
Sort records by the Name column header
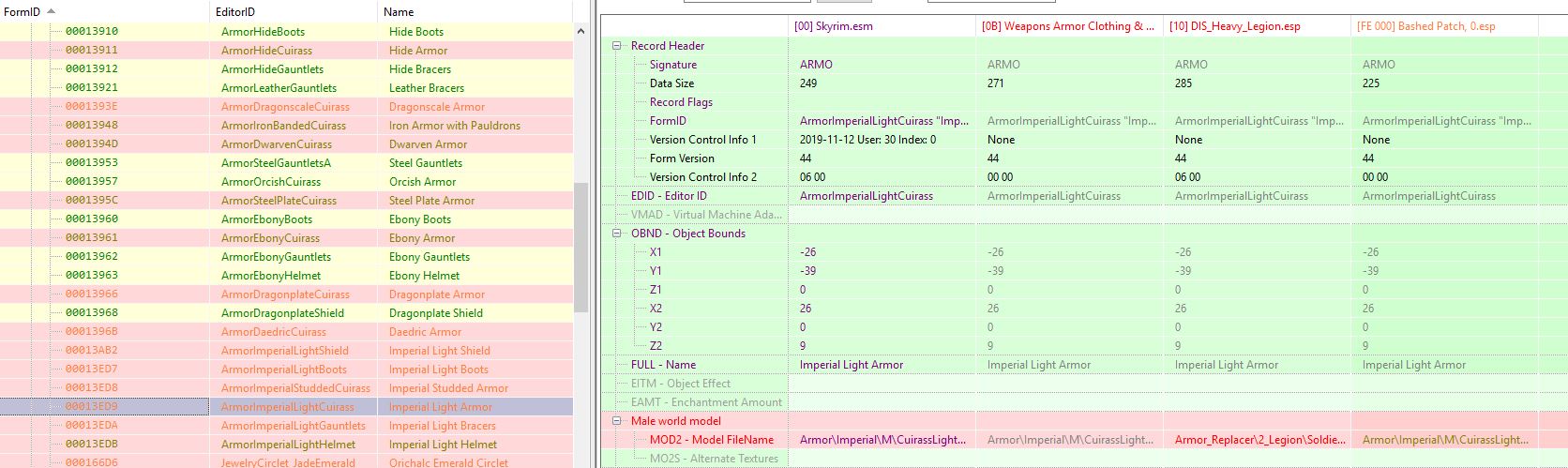[475, 11]
